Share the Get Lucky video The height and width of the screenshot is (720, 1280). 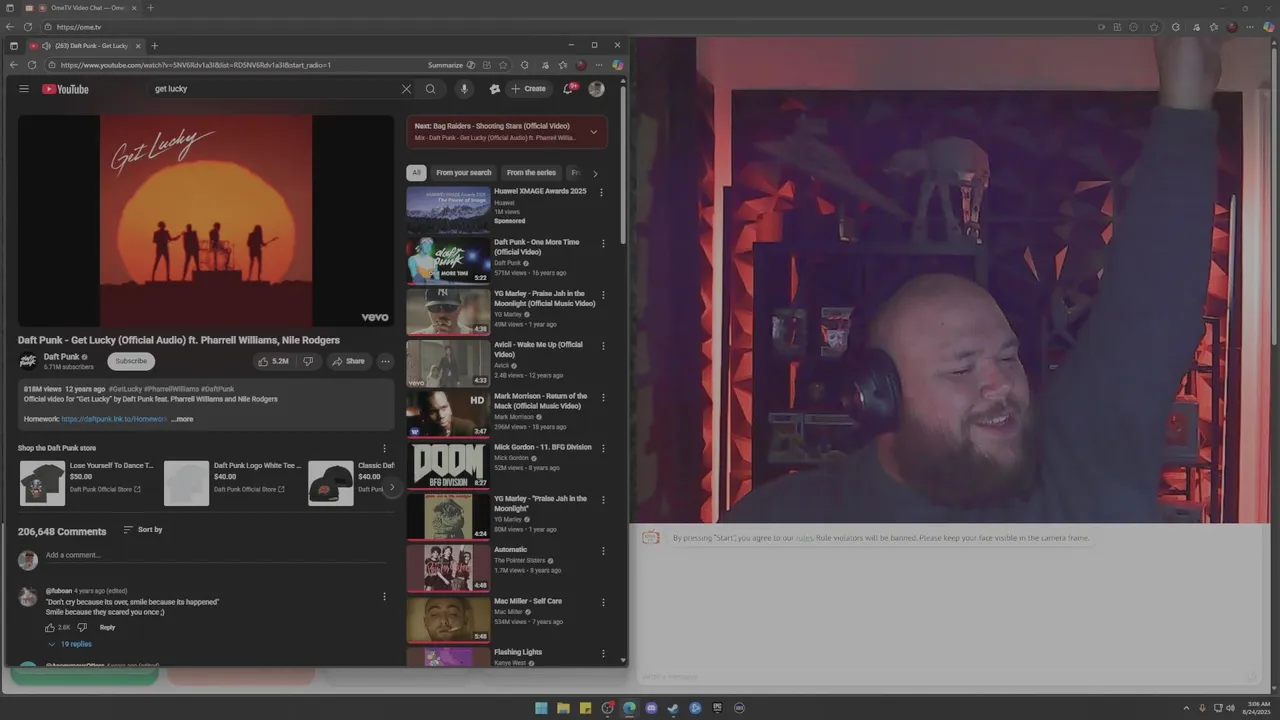[x=348, y=361]
